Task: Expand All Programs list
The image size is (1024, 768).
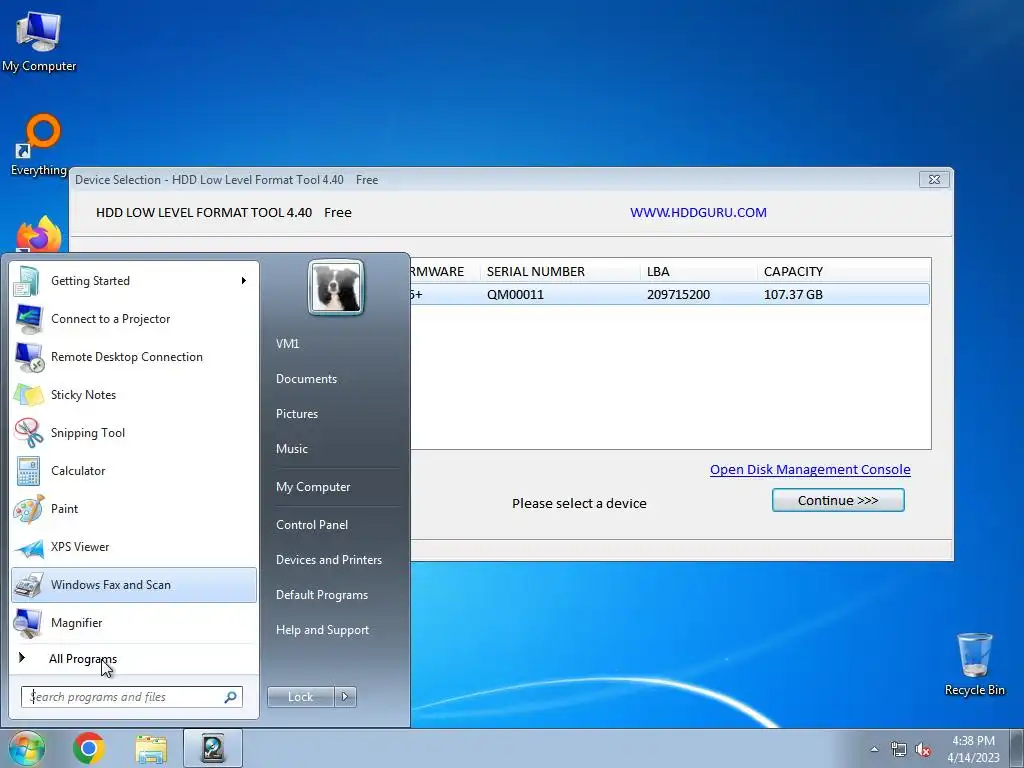Action: [134, 659]
